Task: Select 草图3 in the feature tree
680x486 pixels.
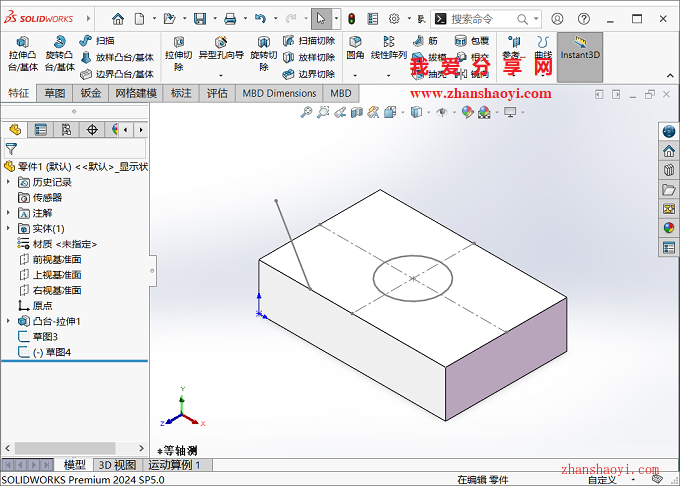Action: pos(45,337)
